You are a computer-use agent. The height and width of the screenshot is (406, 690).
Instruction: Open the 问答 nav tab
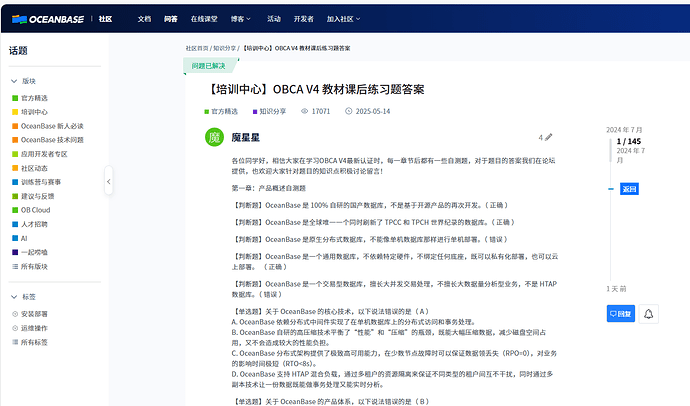pyautogui.click(x=171, y=19)
